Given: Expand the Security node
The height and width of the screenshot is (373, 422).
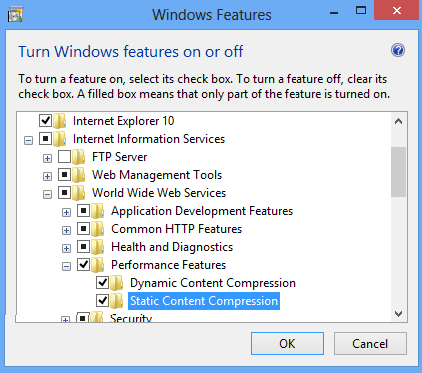Looking at the screenshot, I should [x=66, y=319].
